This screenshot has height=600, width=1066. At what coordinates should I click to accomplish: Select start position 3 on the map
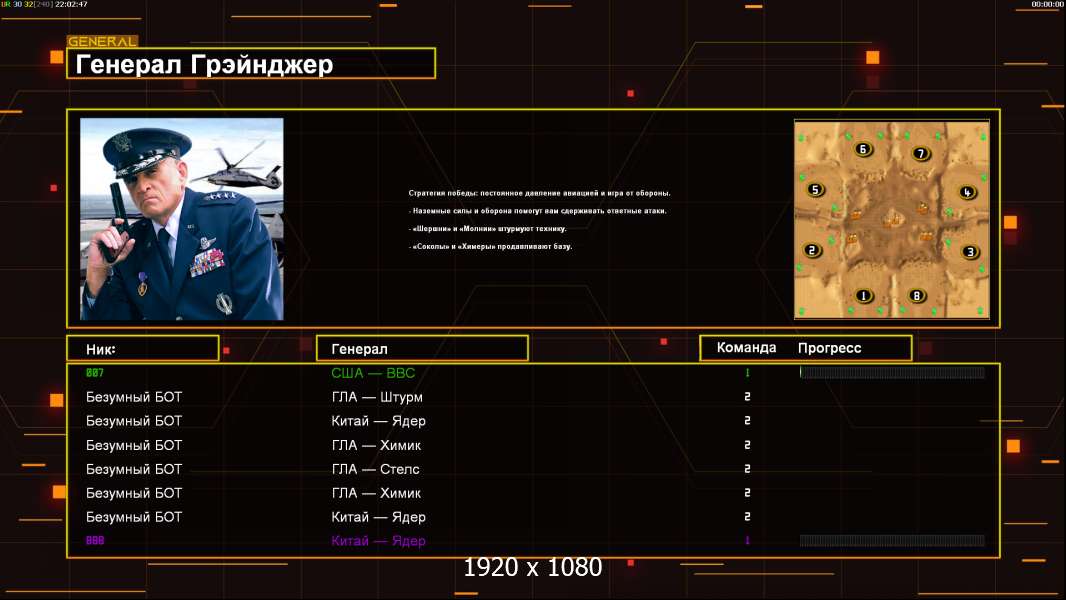point(970,252)
